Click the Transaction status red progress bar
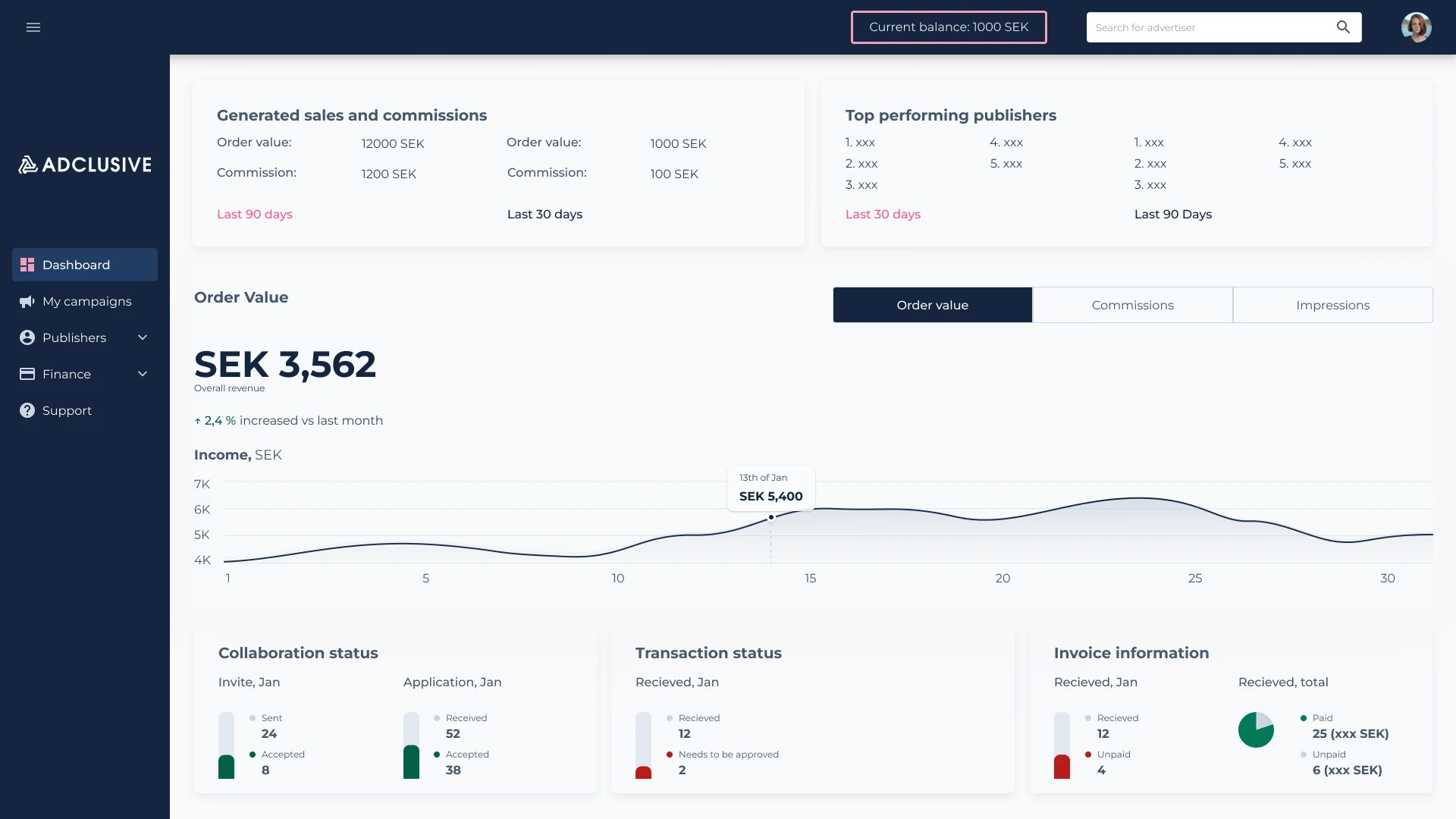 [x=643, y=745]
